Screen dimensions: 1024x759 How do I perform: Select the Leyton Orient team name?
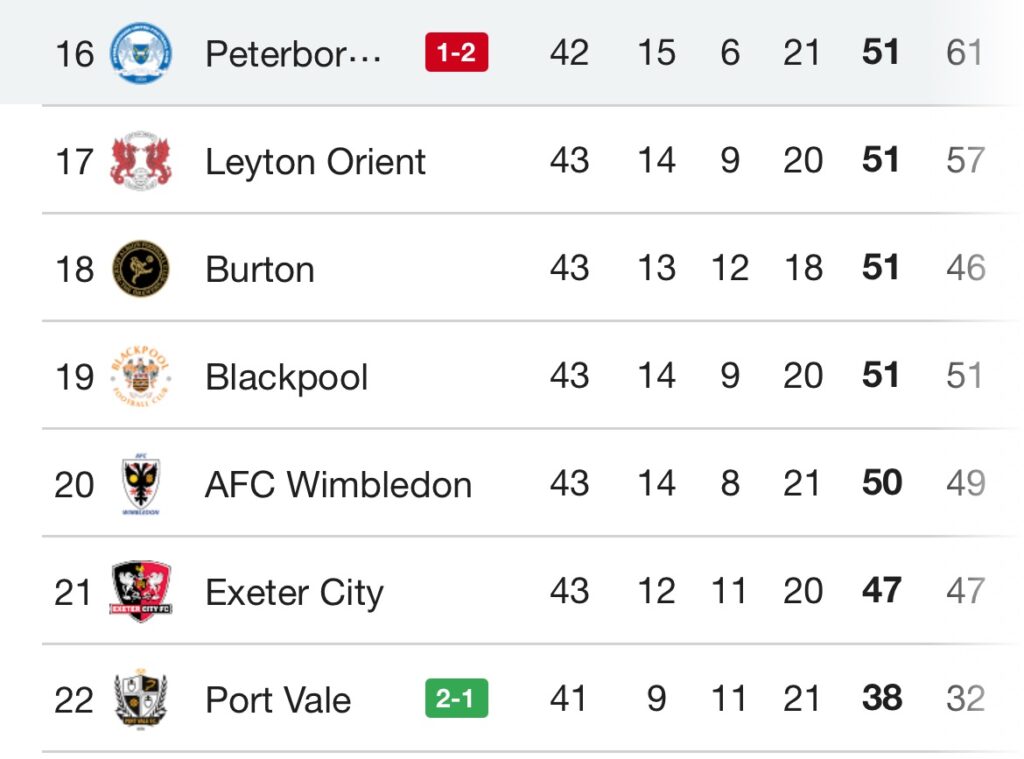(x=315, y=162)
